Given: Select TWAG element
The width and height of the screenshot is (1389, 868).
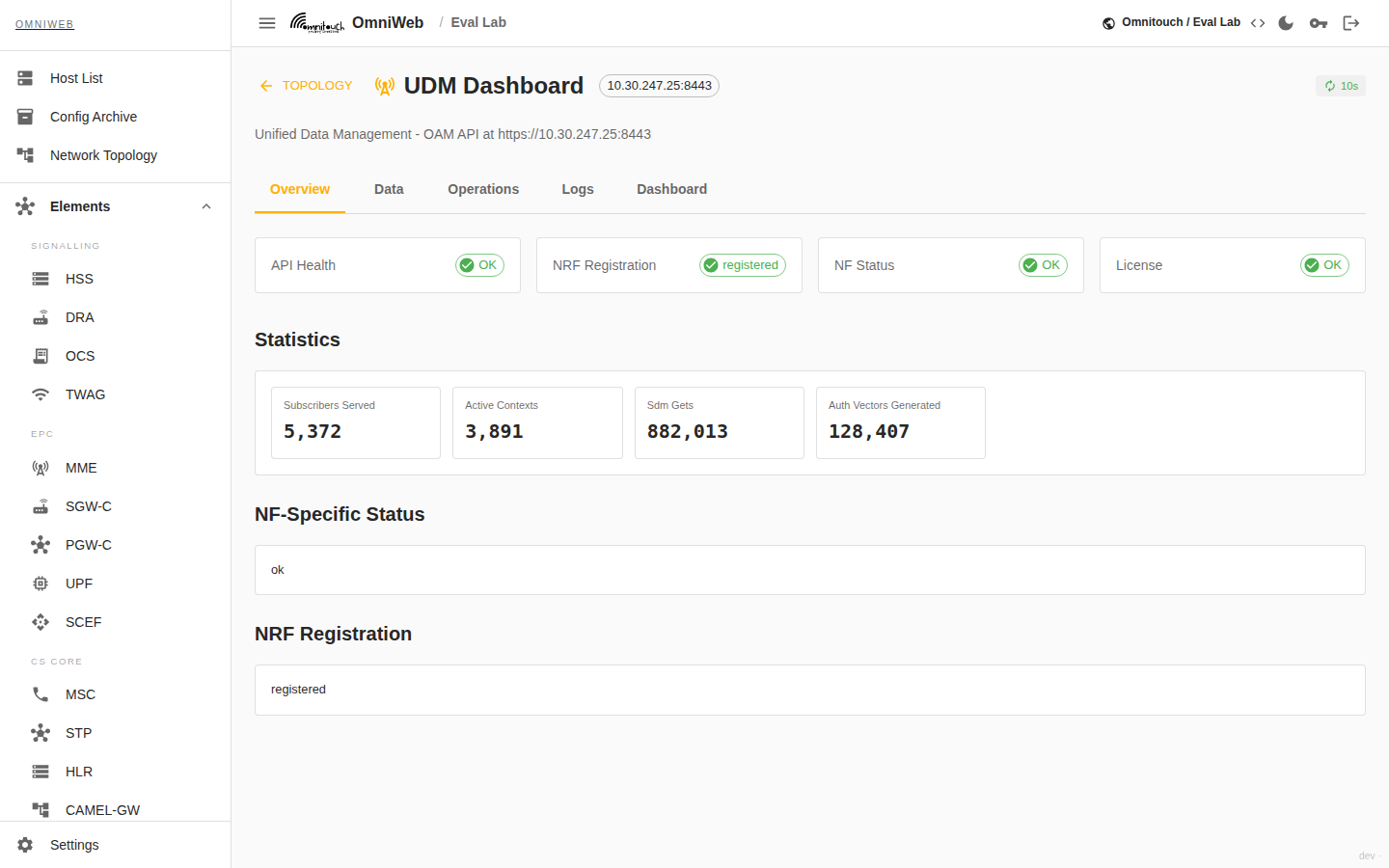Looking at the screenshot, I should click(x=116, y=394).
